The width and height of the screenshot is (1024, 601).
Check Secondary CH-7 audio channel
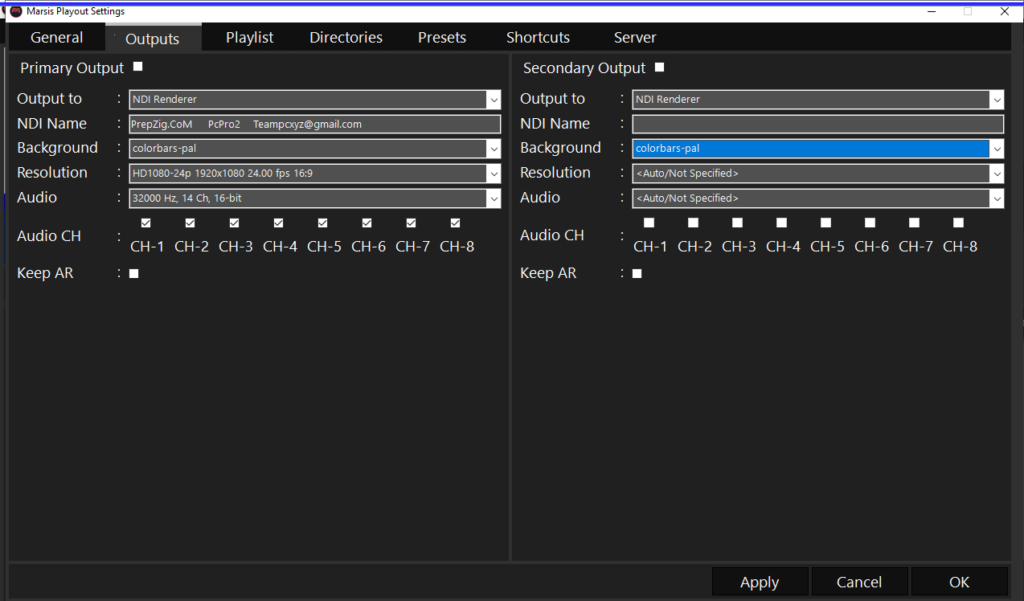pyautogui.click(x=914, y=223)
